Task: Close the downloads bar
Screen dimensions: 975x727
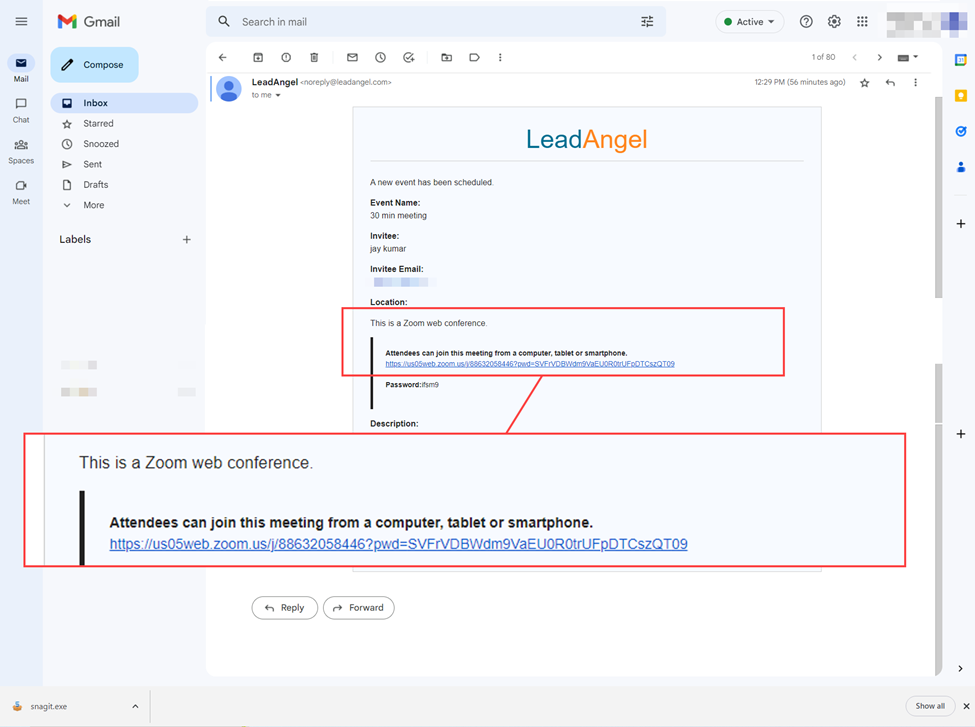Action: pos(966,706)
